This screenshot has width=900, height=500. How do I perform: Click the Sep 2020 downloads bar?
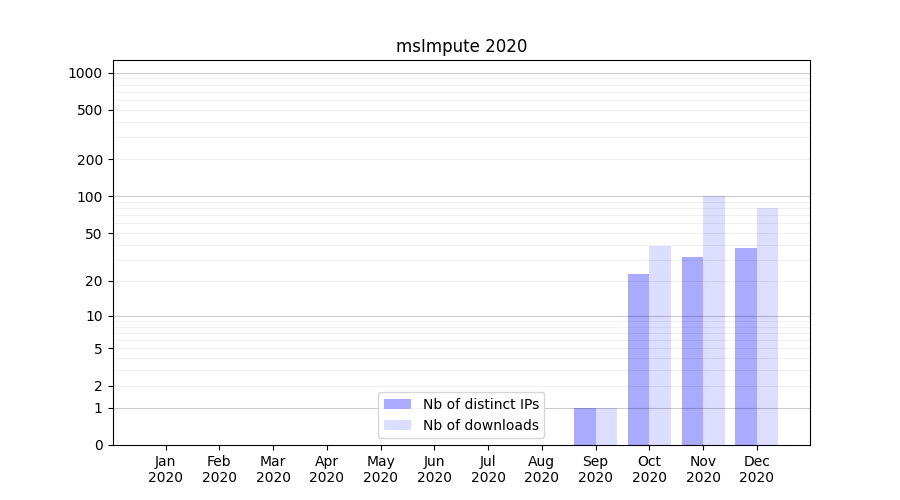[606, 427]
